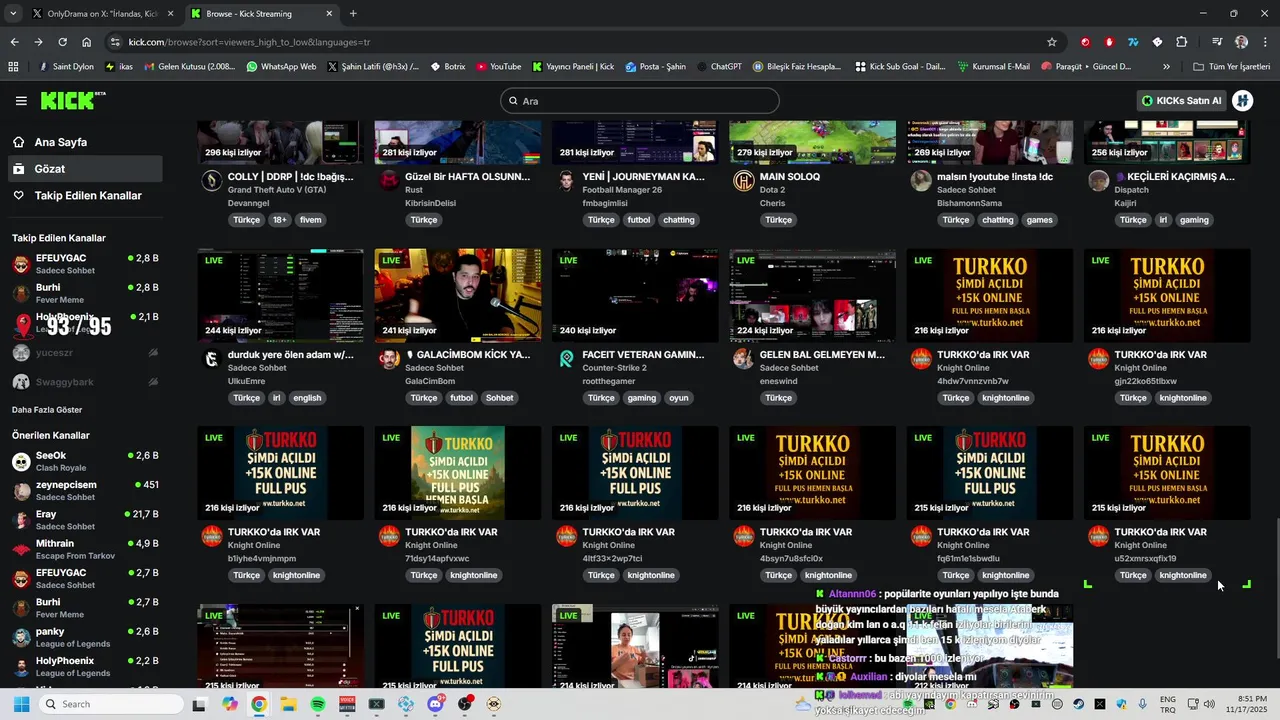Click the english tag under UlkuEmre

coord(307,398)
